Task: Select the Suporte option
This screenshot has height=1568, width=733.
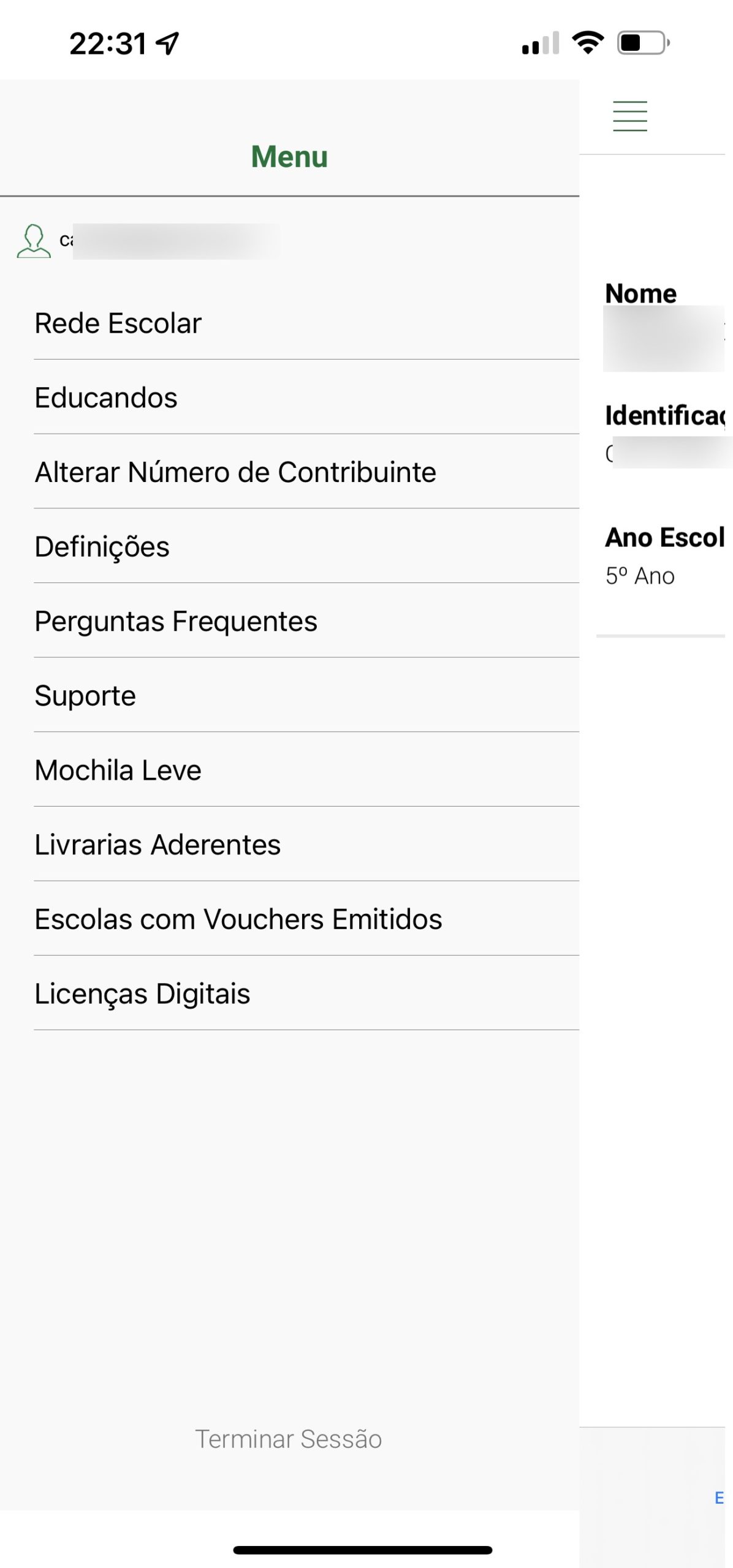Action: [85, 696]
